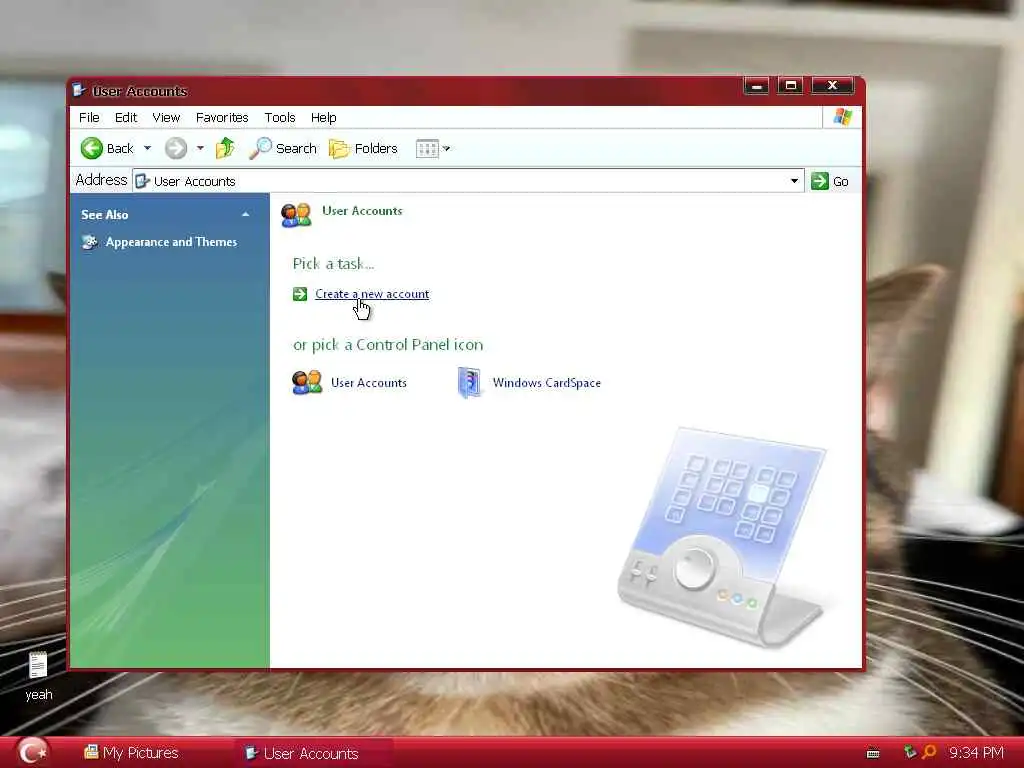Open the Windows CardSpace icon

click(469, 383)
